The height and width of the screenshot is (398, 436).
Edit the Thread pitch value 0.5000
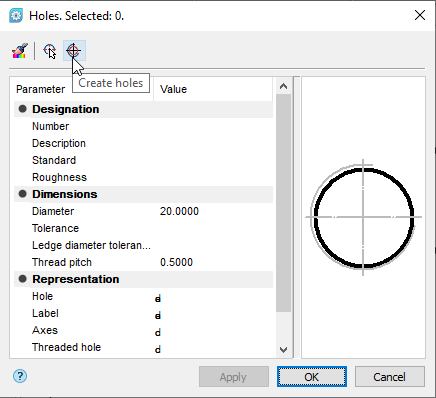(x=176, y=262)
